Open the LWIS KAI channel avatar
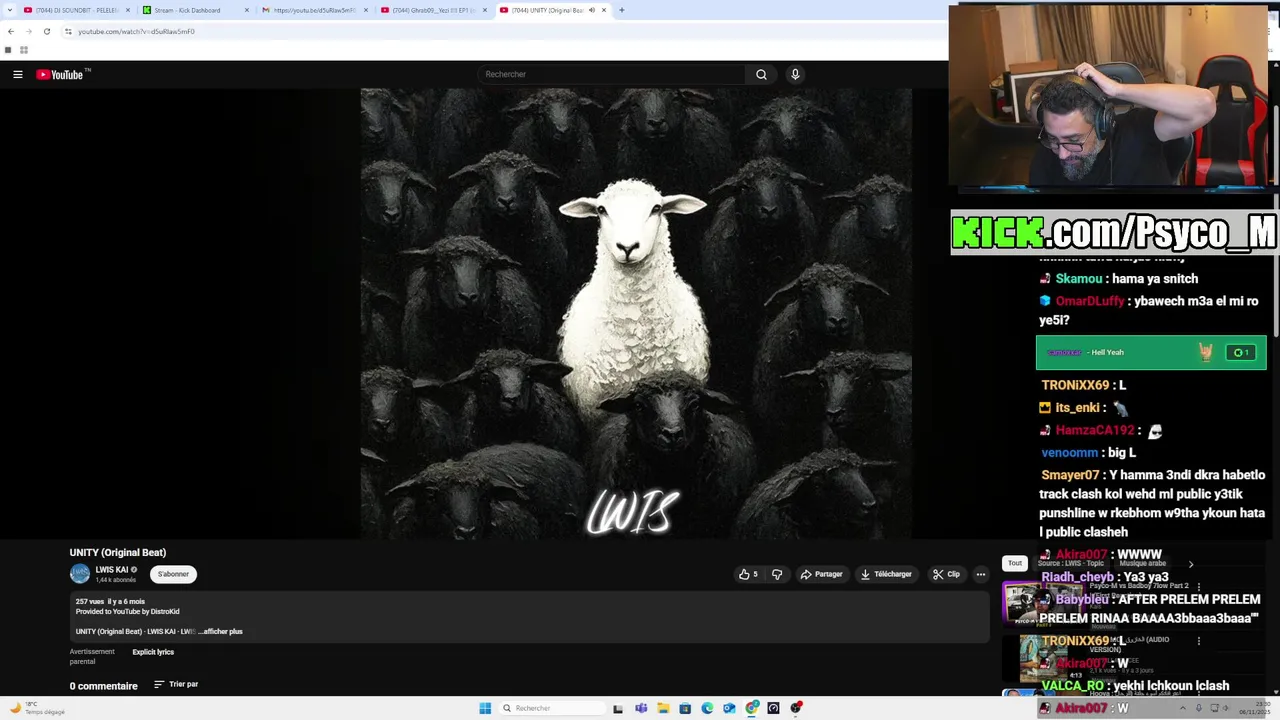 [79, 574]
